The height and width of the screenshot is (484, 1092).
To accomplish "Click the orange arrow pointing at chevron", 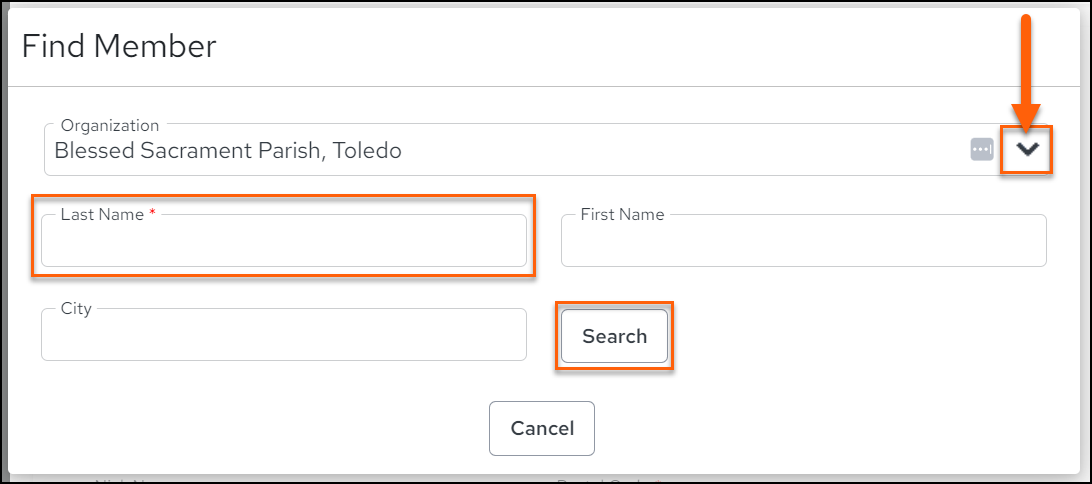I will pyautogui.click(x=1025, y=70).
